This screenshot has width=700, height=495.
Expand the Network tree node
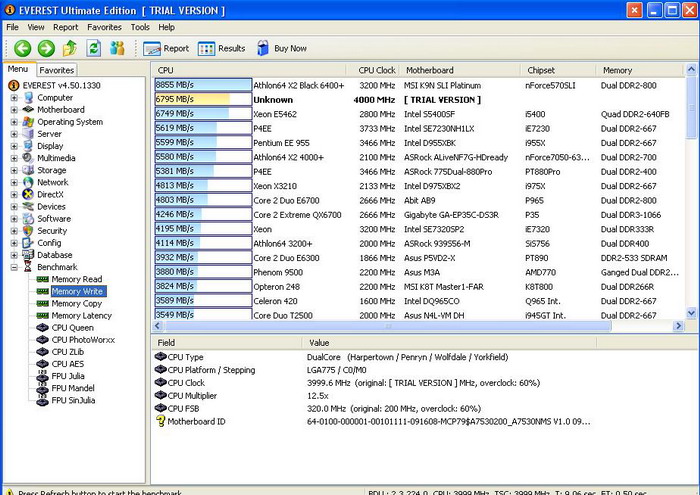(14, 182)
